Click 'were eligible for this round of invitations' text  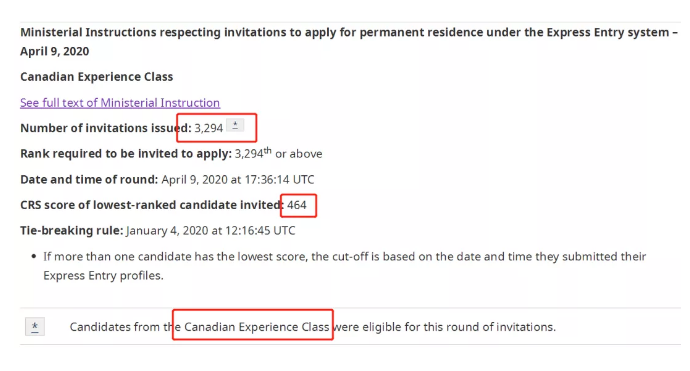click(x=444, y=327)
